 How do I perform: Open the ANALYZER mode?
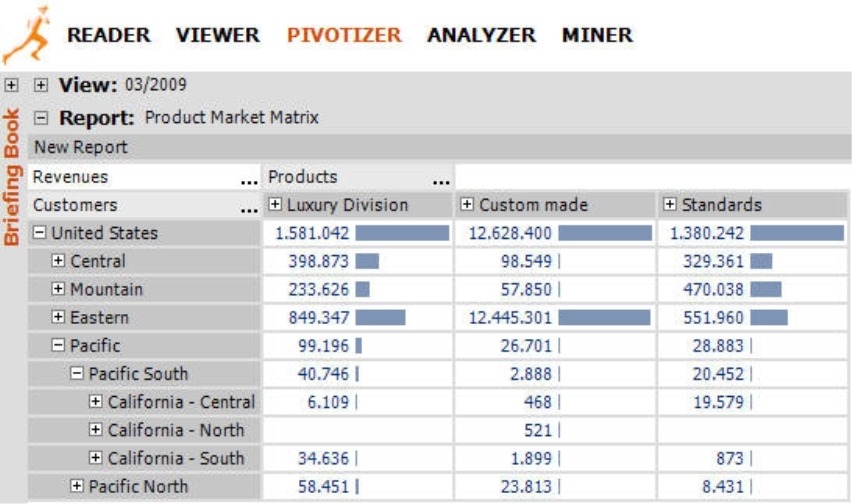pyautogui.click(x=481, y=35)
